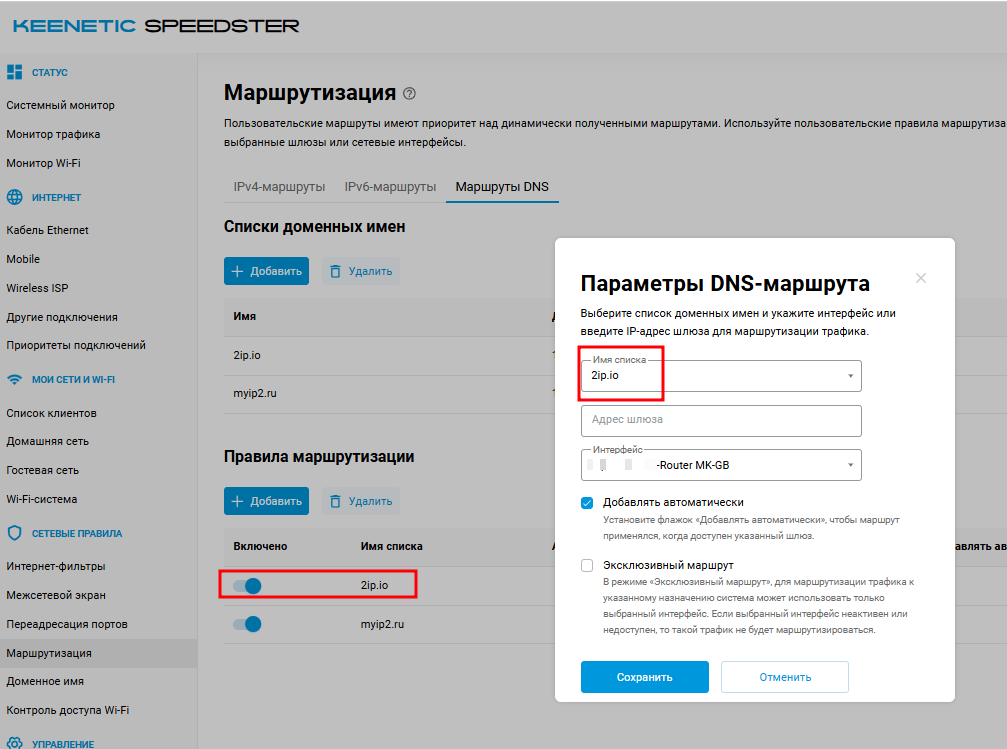This screenshot has height=749, width=1007.
Task: Click the help question mark icon beside Маршрутизация
Action: coord(409,94)
